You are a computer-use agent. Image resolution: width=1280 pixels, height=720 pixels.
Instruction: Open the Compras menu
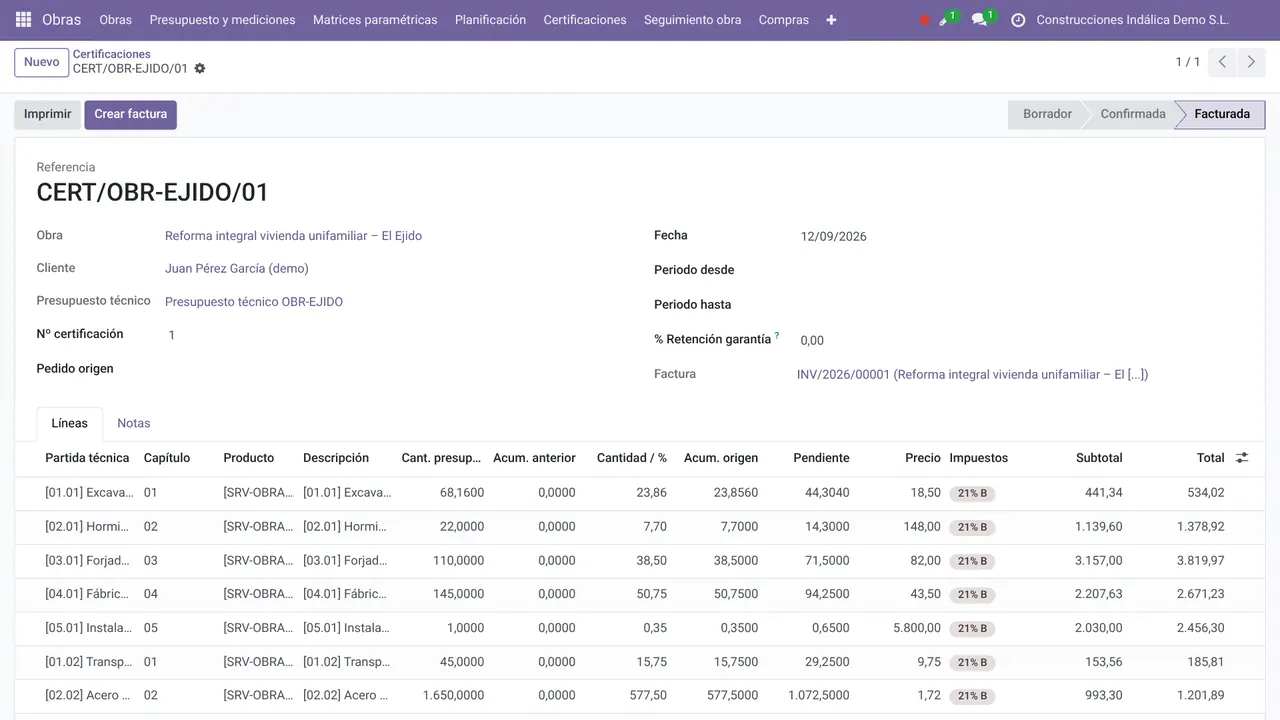click(x=784, y=20)
